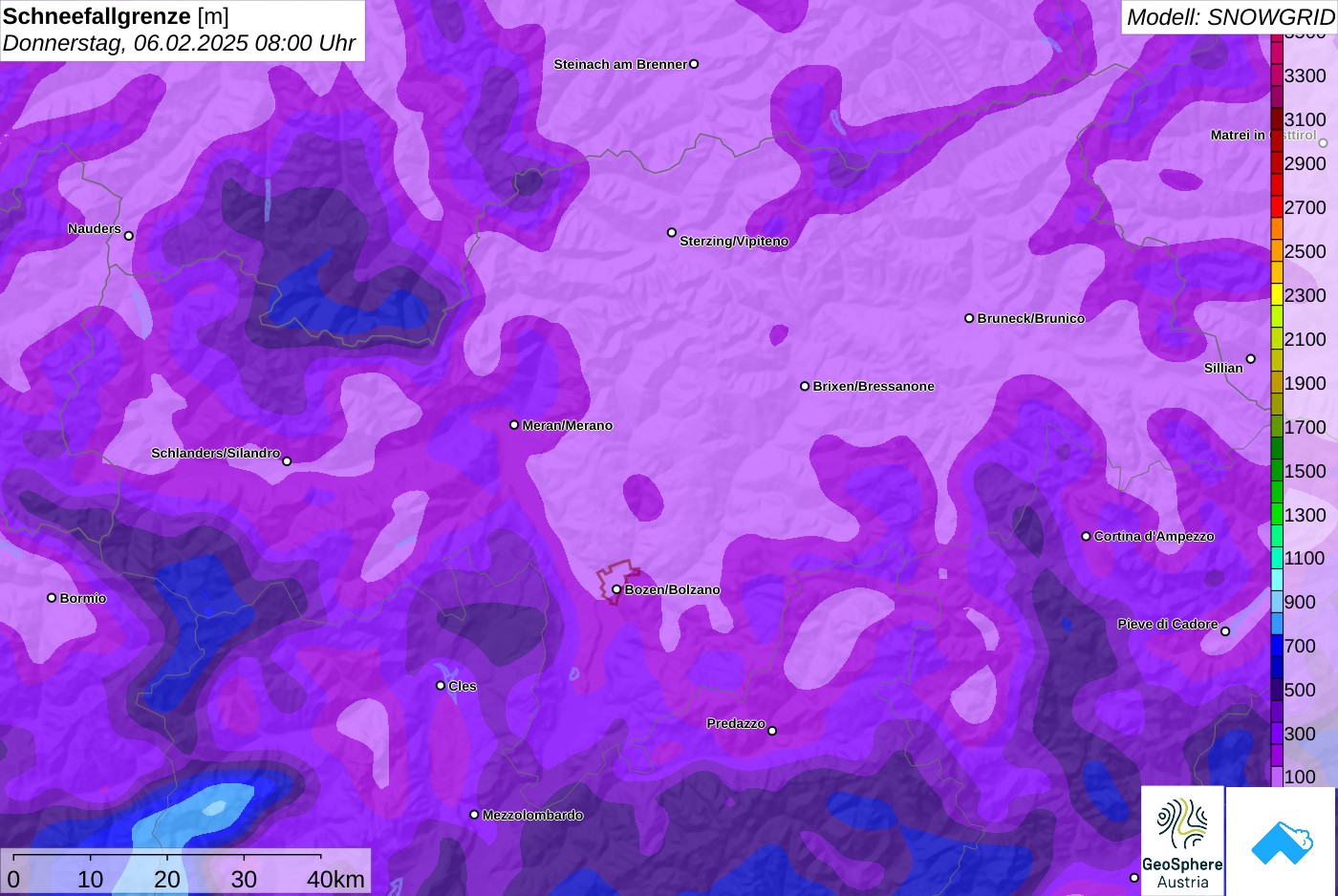The height and width of the screenshot is (896, 1338).
Task: Click the Modell: SNOWGRID label
Action: pyautogui.click(x=1230, y=16)
